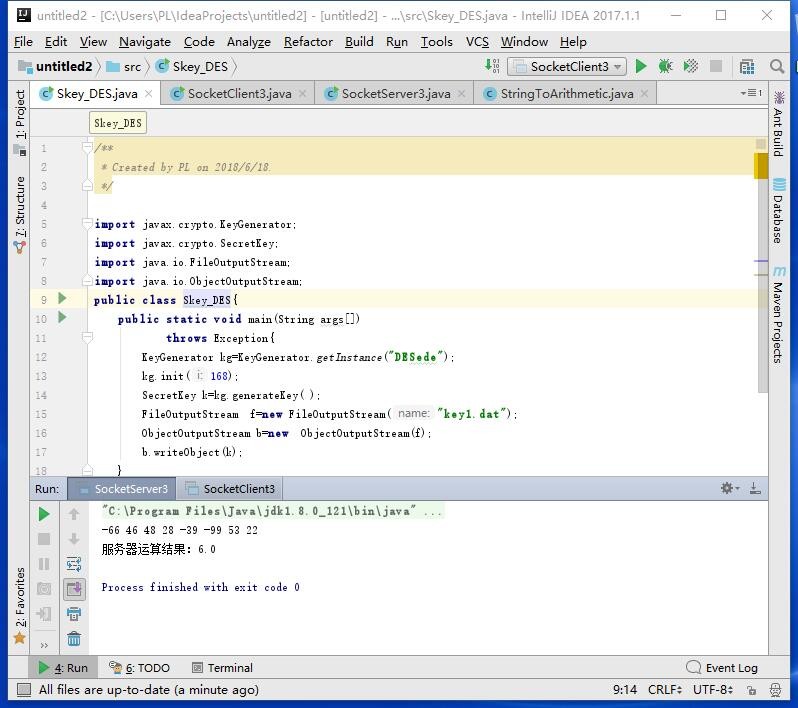
Task: Toggle the 4: Run tool window button
Action: point(63,667)
